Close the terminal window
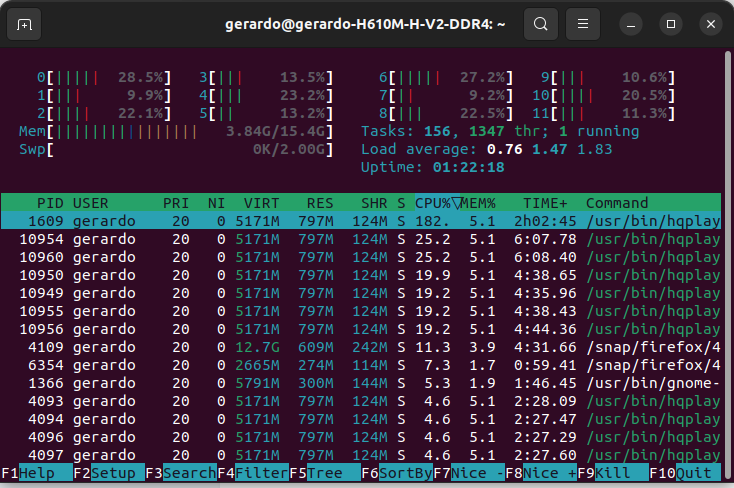 tap(708, 23)
